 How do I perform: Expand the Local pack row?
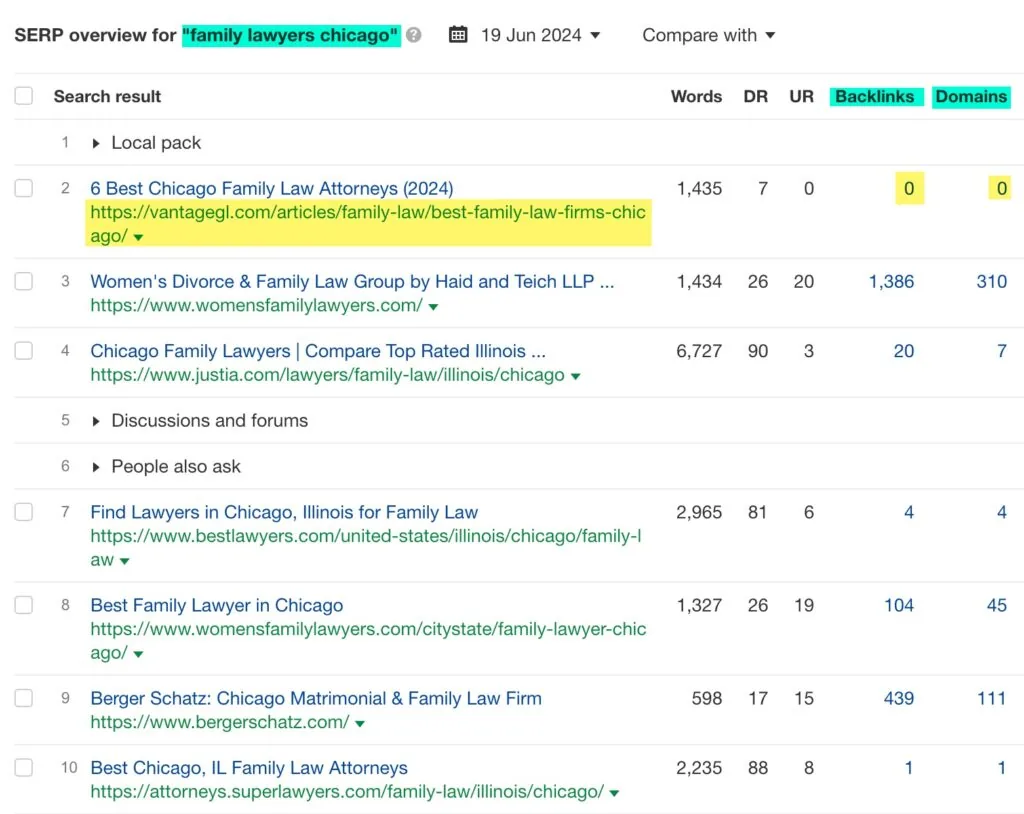pos(97,143)
